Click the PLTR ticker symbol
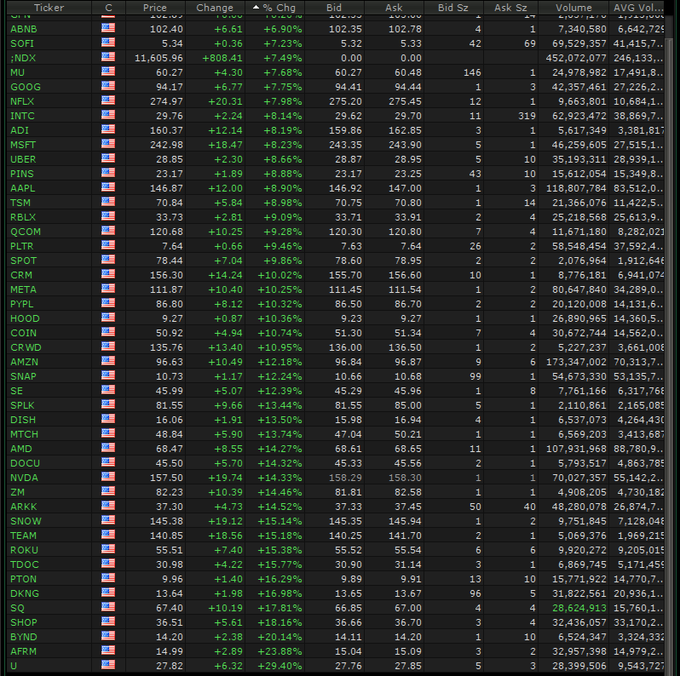The height and width of the screenshot is (676, 680). tap(22, 246)
